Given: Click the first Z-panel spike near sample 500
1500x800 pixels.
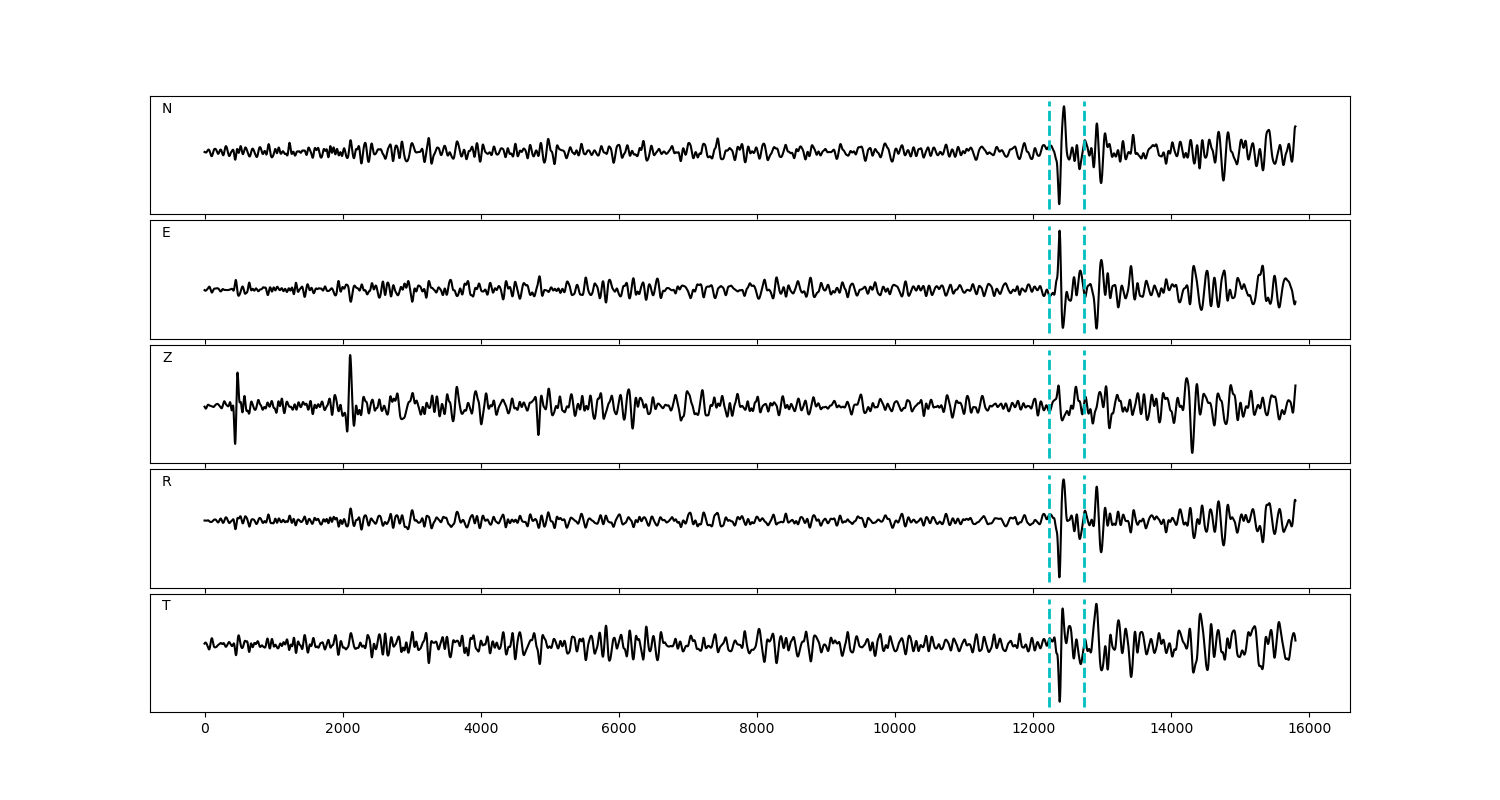Looking at the screenshot, I should (237, 376).
